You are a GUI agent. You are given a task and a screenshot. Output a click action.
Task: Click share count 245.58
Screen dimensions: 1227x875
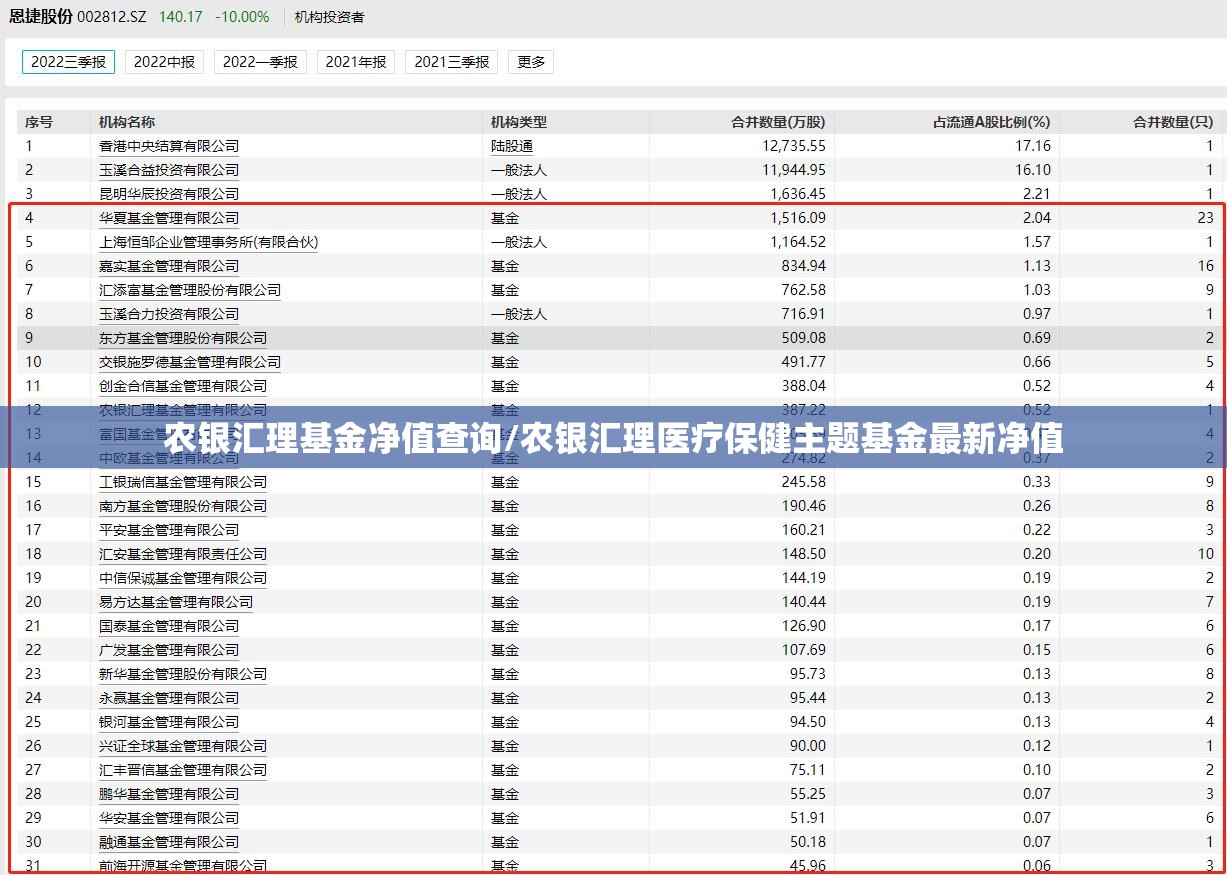point(804,482)
